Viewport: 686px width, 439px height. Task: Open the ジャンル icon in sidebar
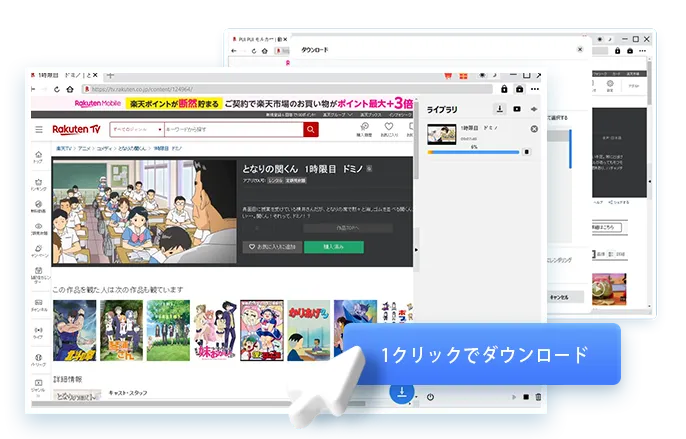[38, 386]
